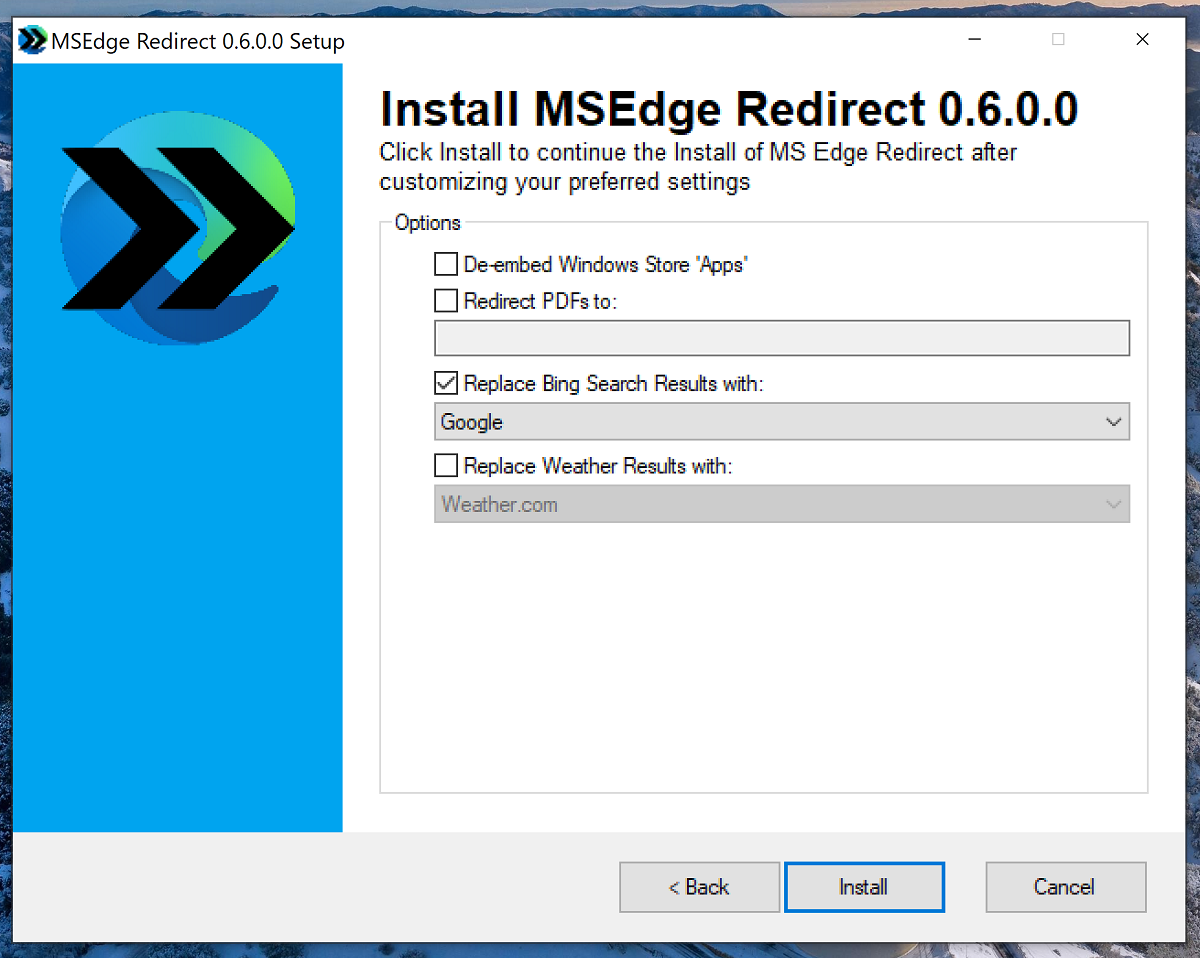Viewport: 1200px width, 958px height.
Task: Click the grayed-out Weather.com dropdown
Action: [780, 504]
